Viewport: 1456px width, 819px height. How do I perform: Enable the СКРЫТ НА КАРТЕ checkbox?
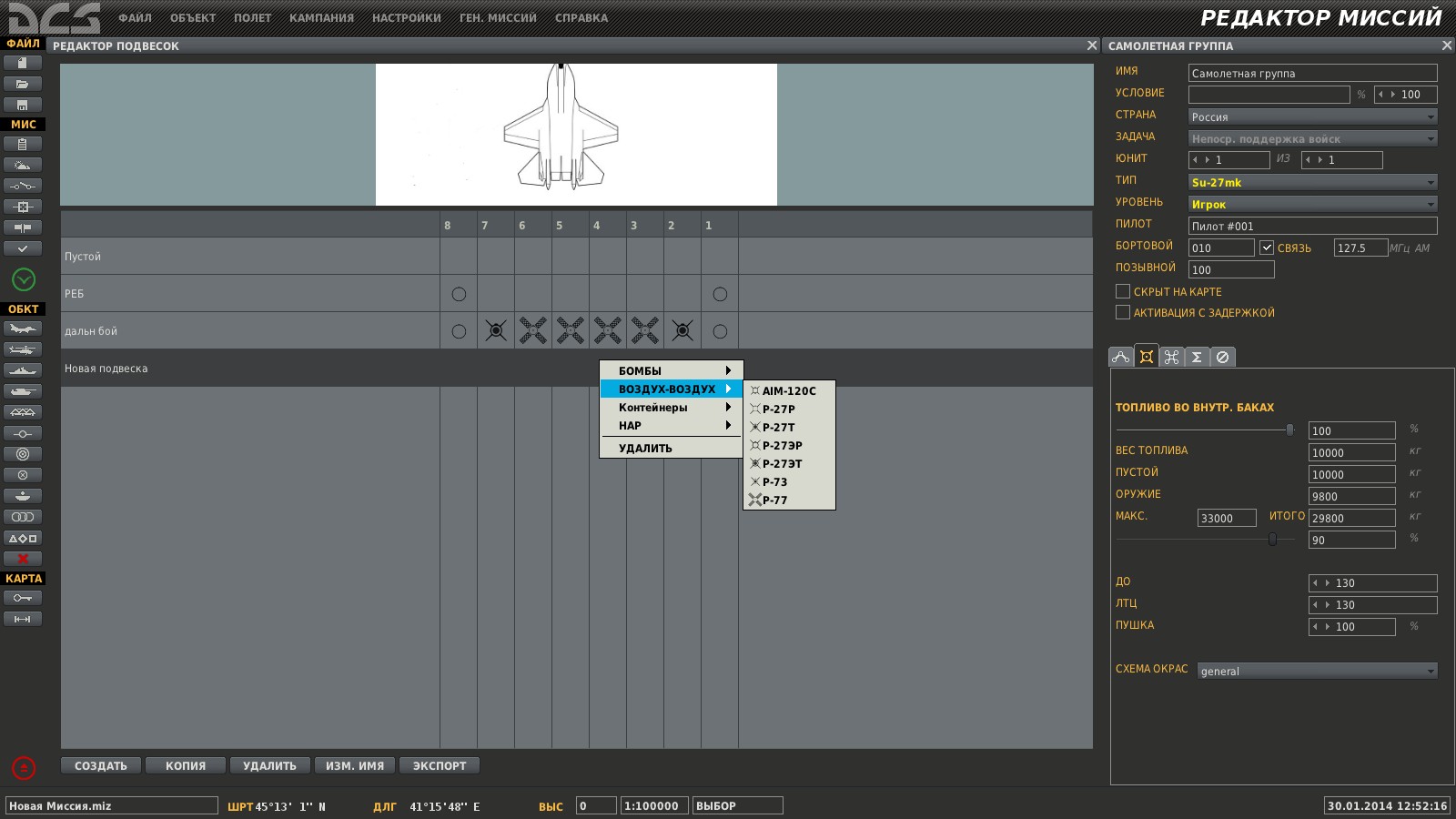pyautogui.click(x=1123, y=291)
